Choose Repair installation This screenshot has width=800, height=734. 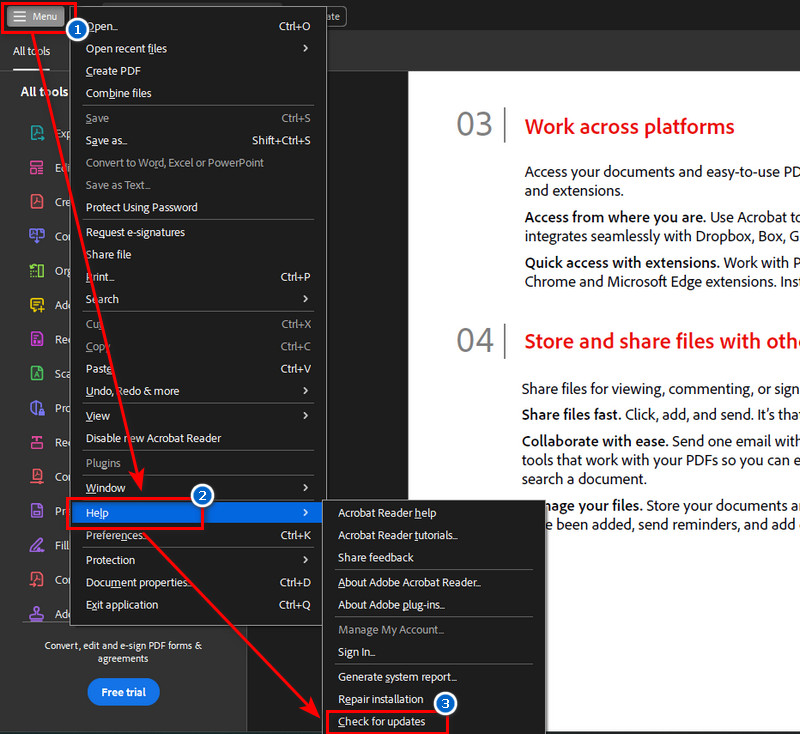coord(434,699)
